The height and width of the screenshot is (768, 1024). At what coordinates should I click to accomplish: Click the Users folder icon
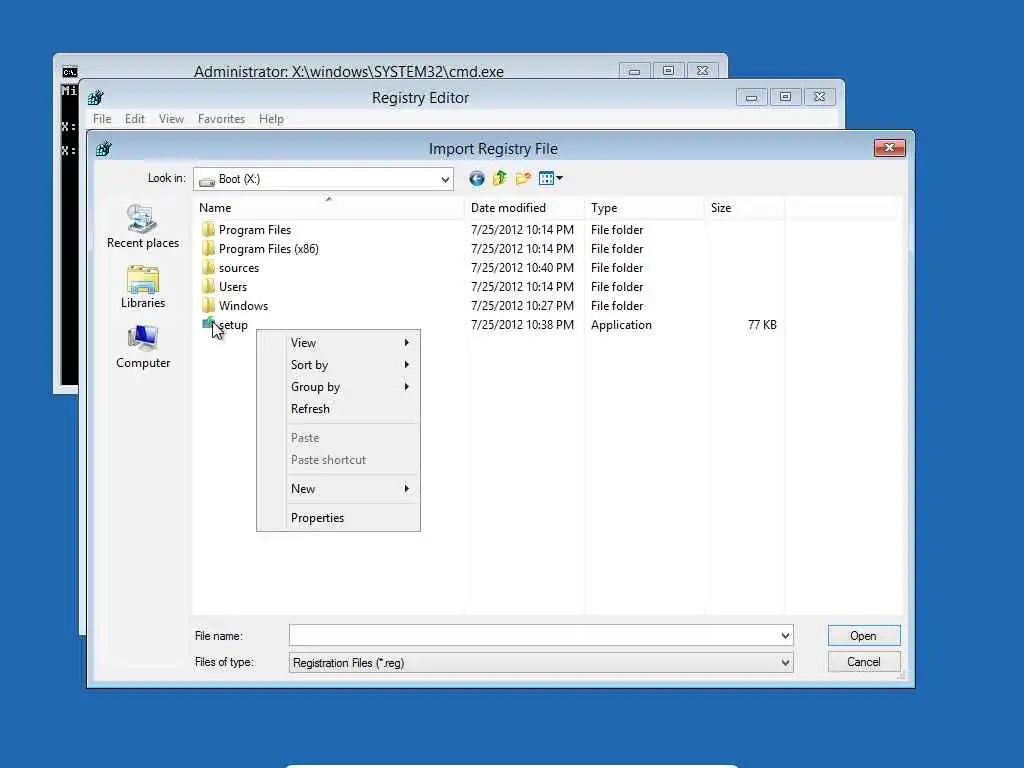point(208,286)
